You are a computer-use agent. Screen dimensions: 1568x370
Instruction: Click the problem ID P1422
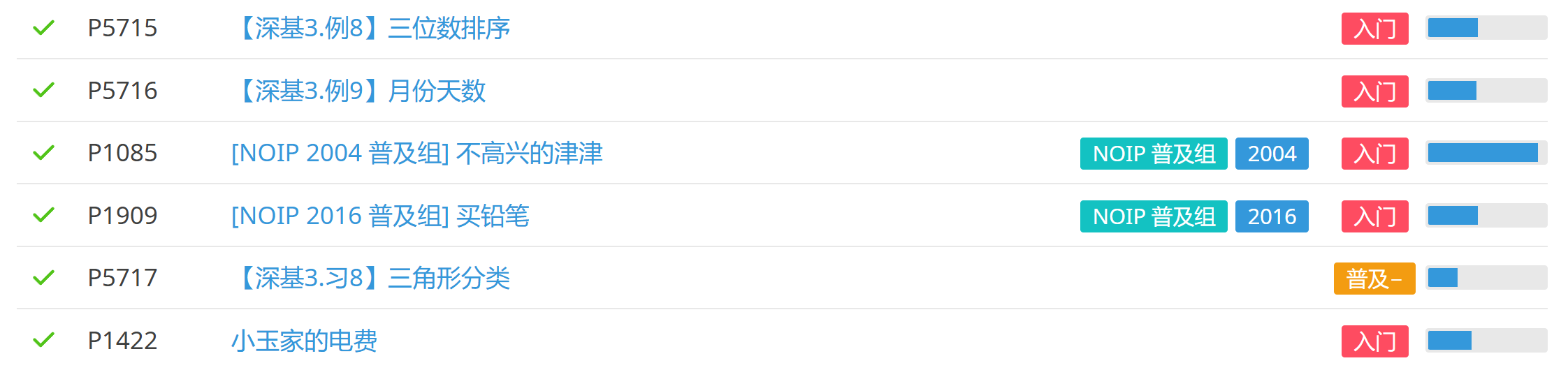[122, 341]
